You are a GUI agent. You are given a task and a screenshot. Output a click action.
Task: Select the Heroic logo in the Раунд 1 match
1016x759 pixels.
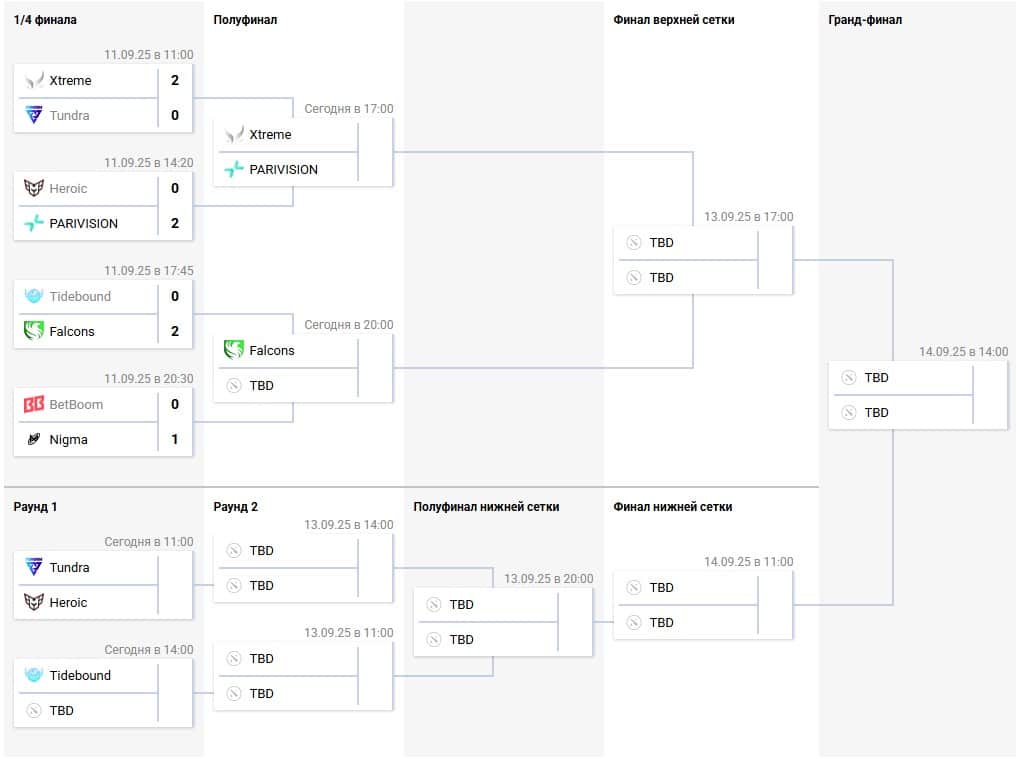(34, 602)
